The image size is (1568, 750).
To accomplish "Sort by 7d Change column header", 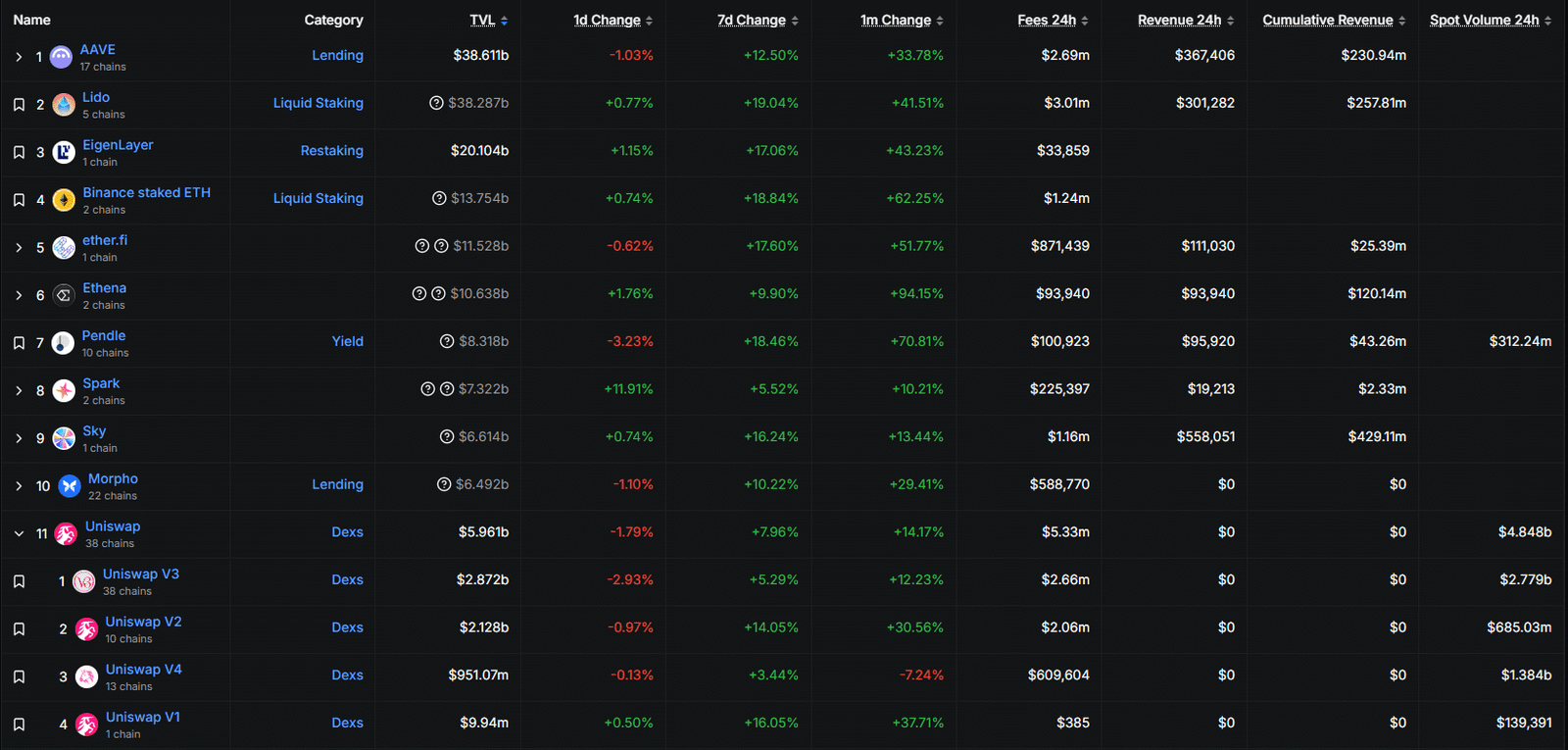I will (752, 20).
